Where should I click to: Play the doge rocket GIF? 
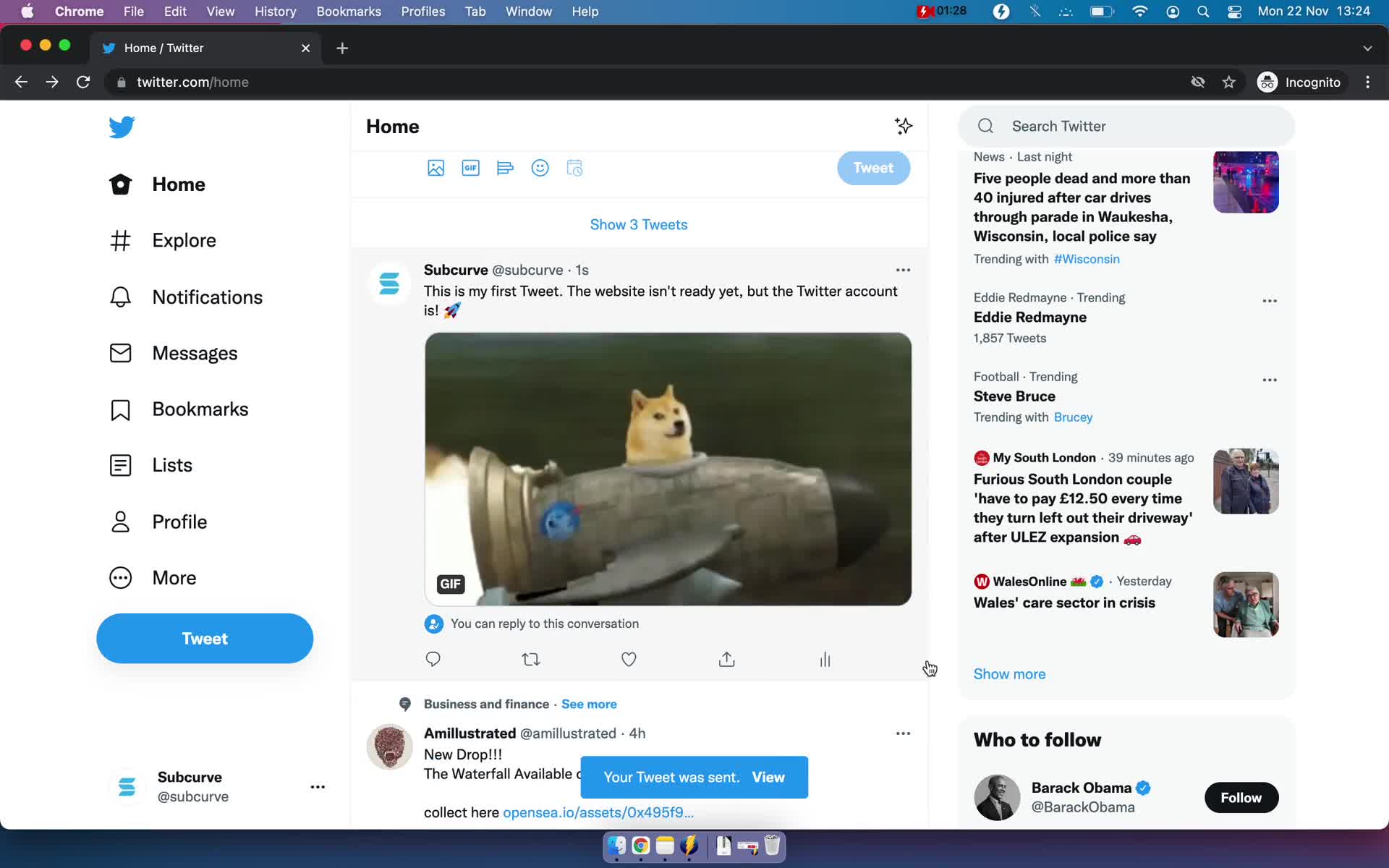[668, 469]
